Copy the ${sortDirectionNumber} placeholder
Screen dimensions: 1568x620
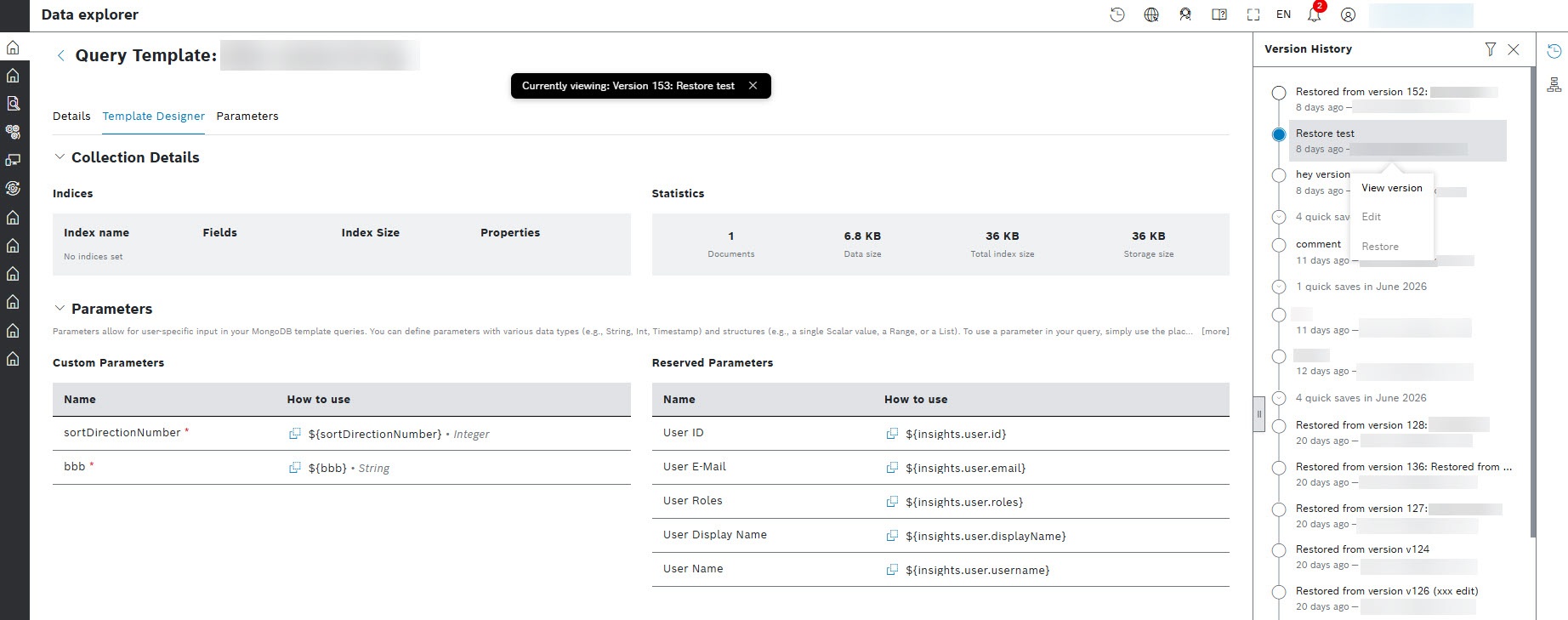point(295,434)
